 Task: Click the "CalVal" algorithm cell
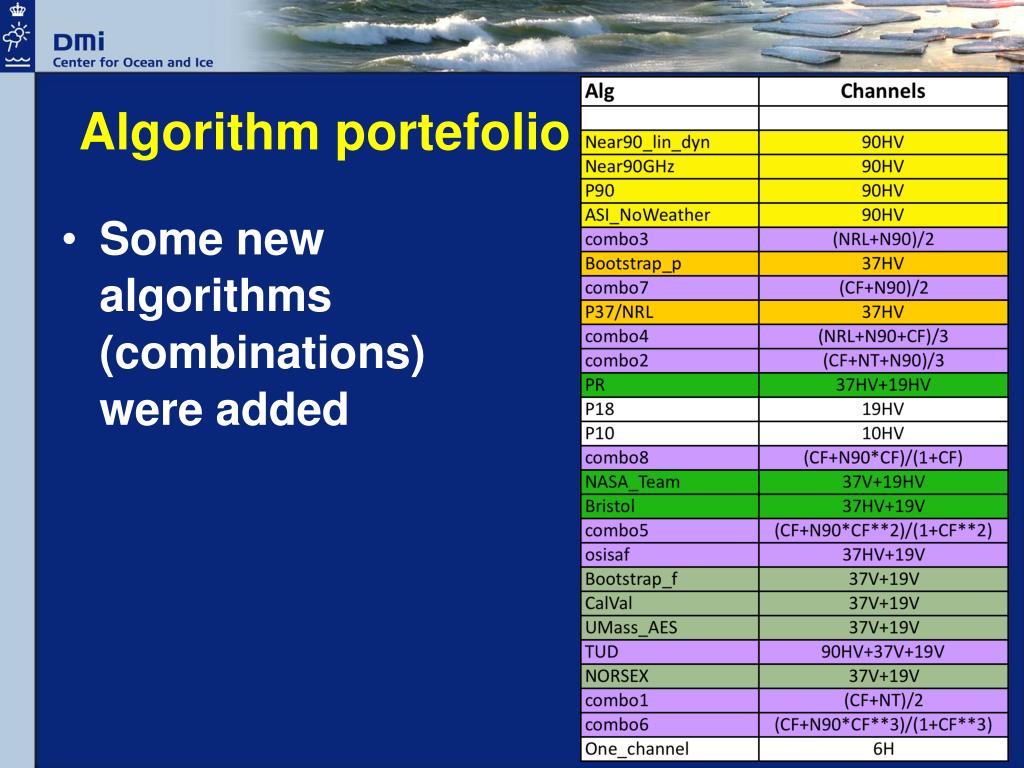670,603
